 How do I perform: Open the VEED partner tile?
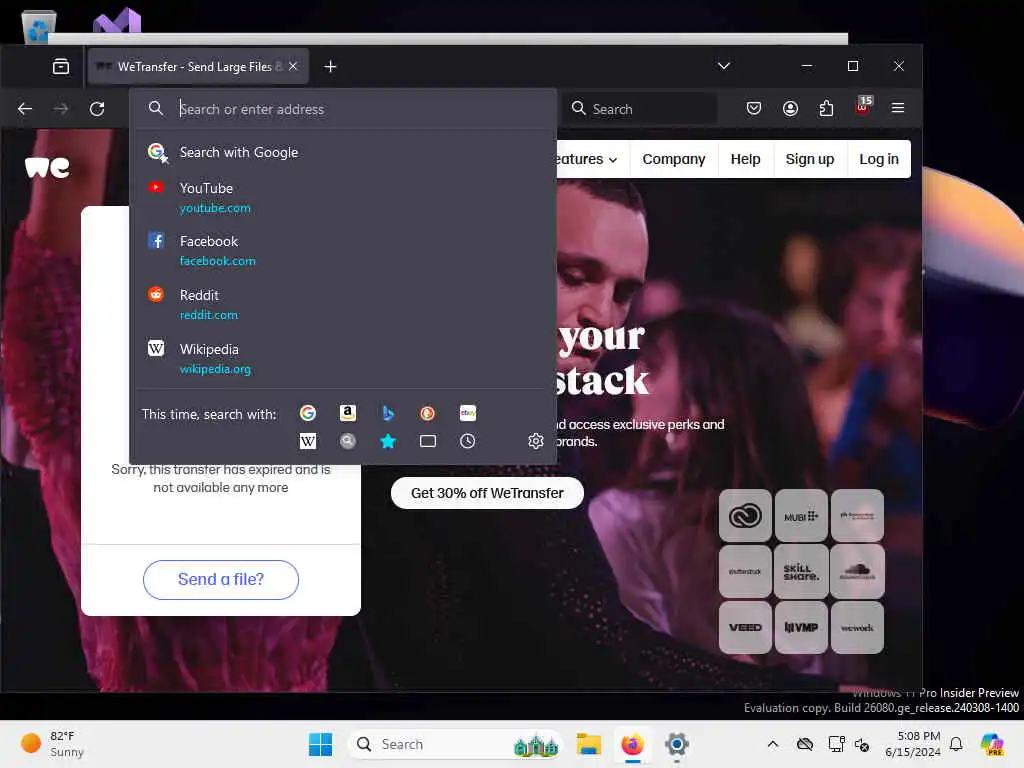click(x=745, y=628)
